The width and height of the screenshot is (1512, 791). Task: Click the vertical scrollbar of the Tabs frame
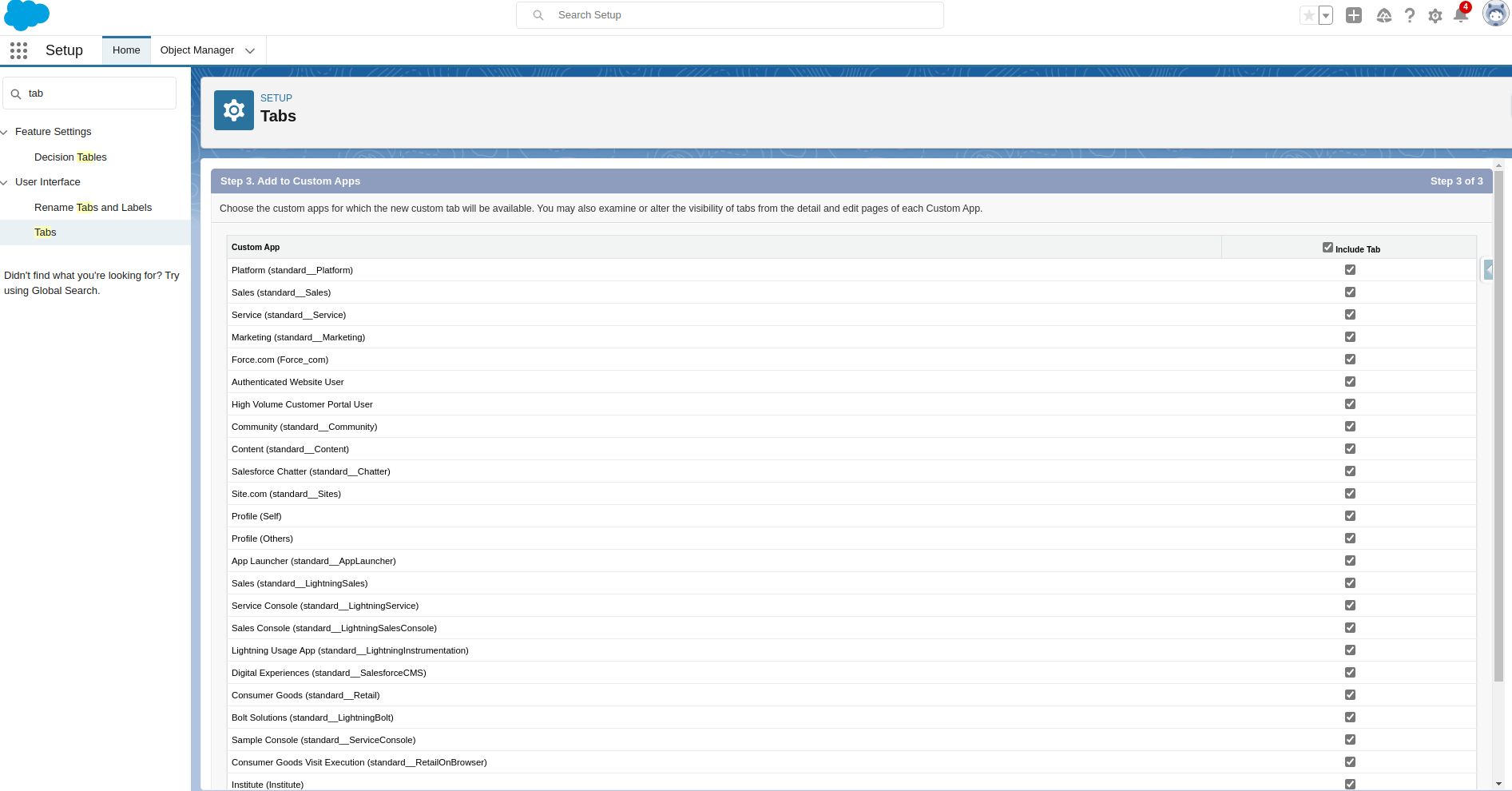[x=1498, y=427]
